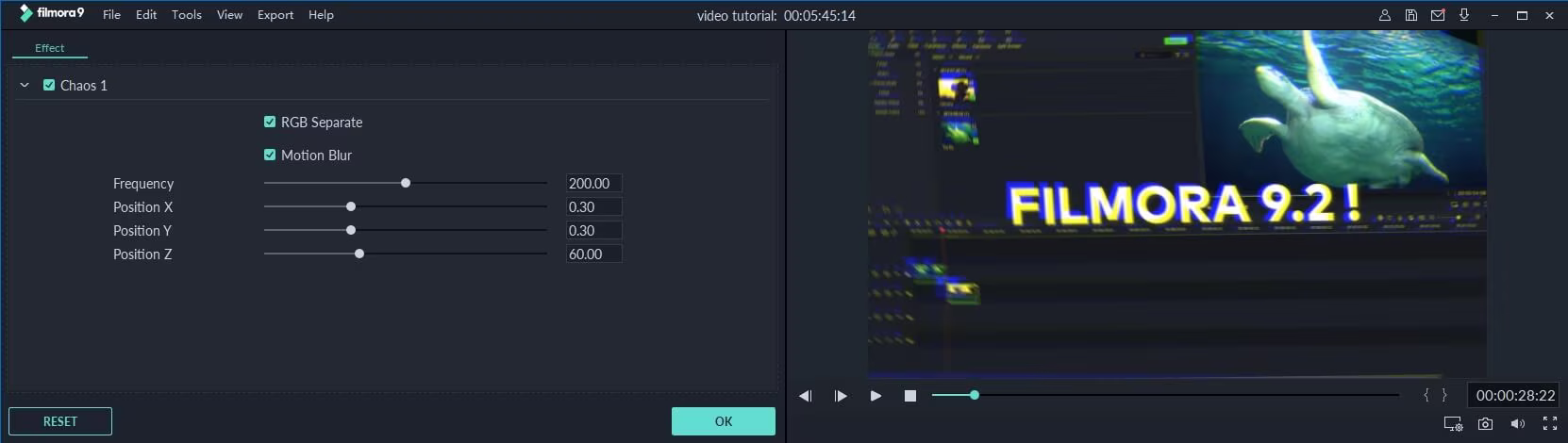Open the View menu

coord(229,15)
